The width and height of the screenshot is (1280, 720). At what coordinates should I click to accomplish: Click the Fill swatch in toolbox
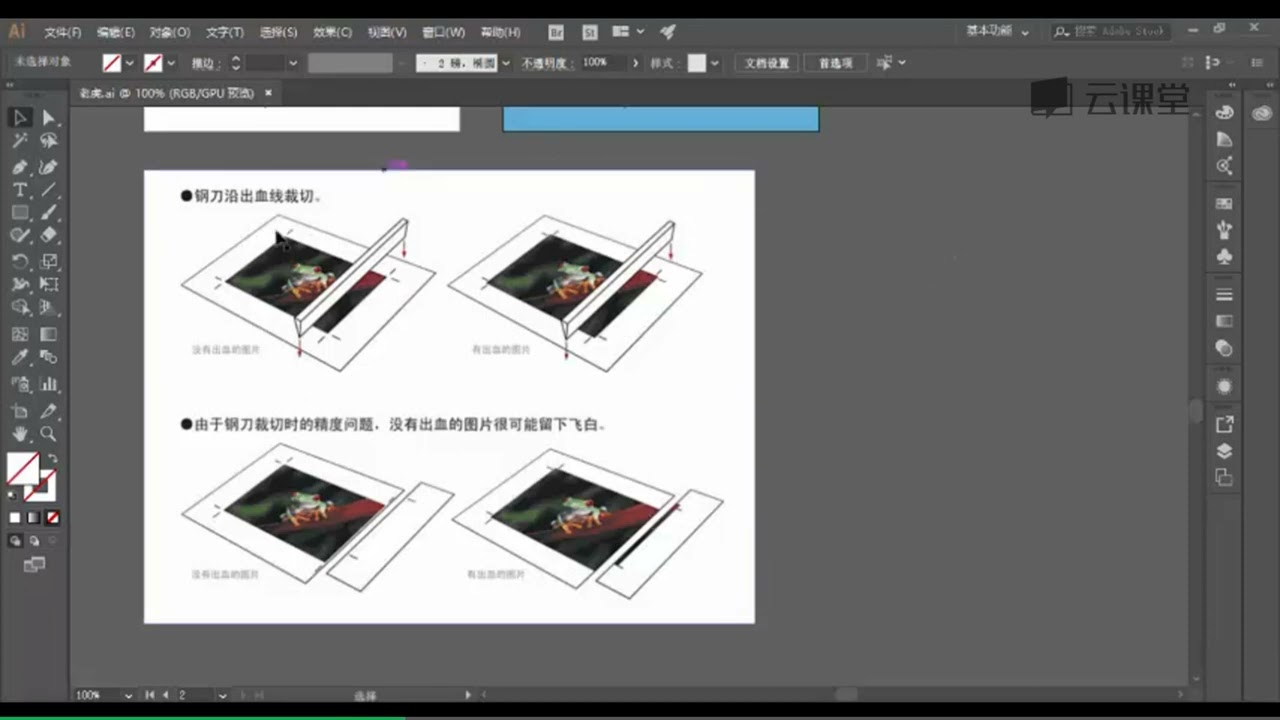point(23,468)
